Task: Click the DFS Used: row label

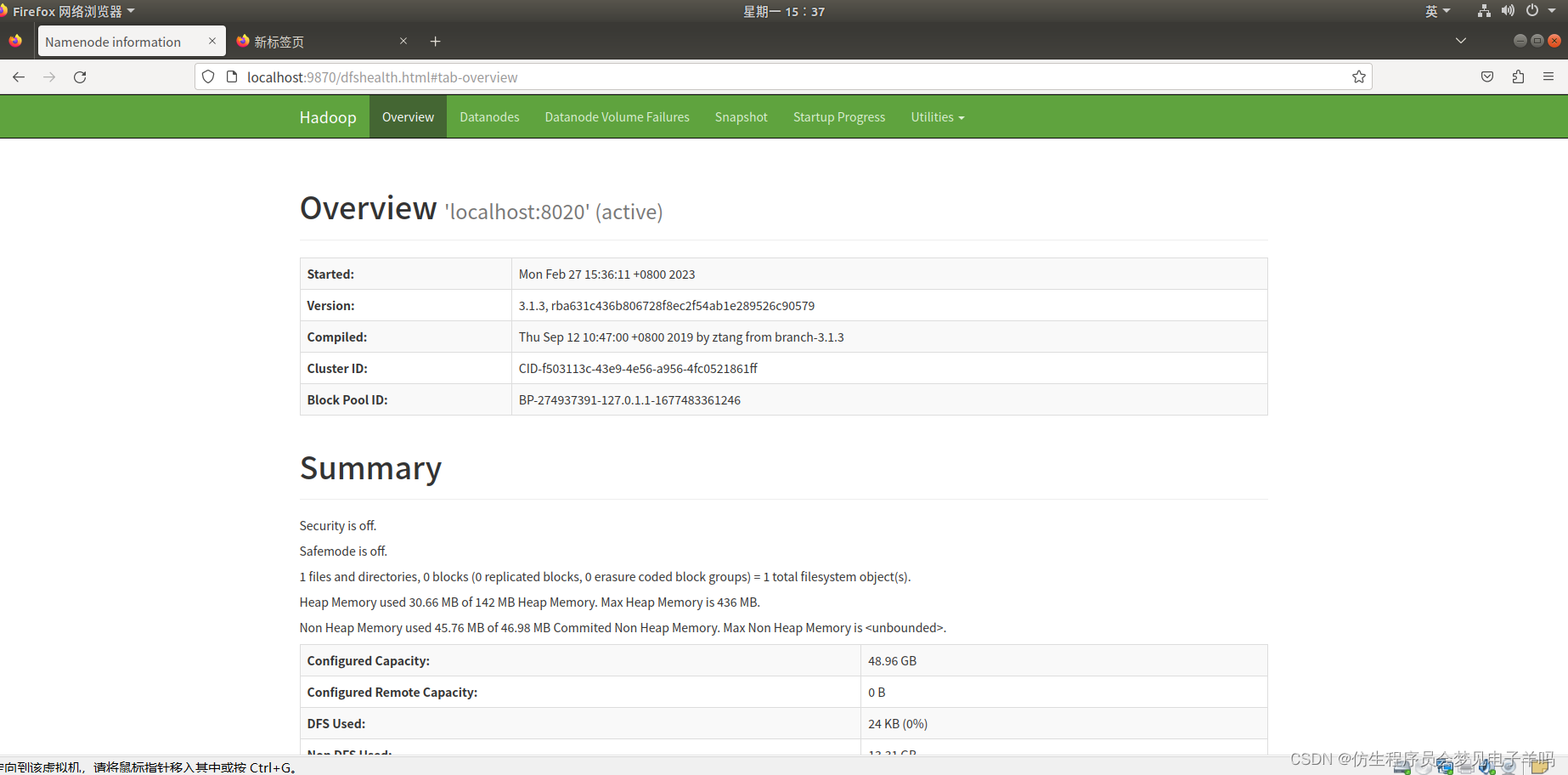Action: point(336,724)
